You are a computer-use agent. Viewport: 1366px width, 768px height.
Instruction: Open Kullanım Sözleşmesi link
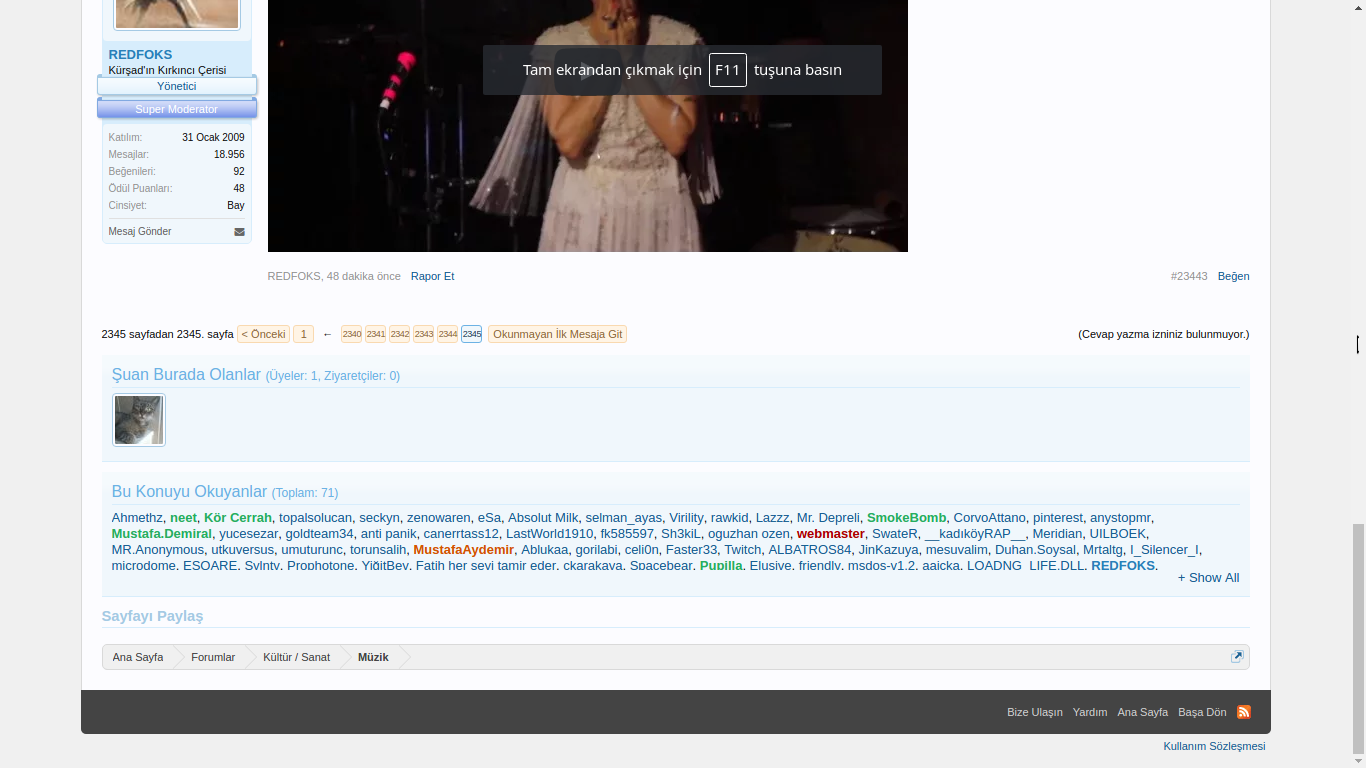[x=1214, y=746]
